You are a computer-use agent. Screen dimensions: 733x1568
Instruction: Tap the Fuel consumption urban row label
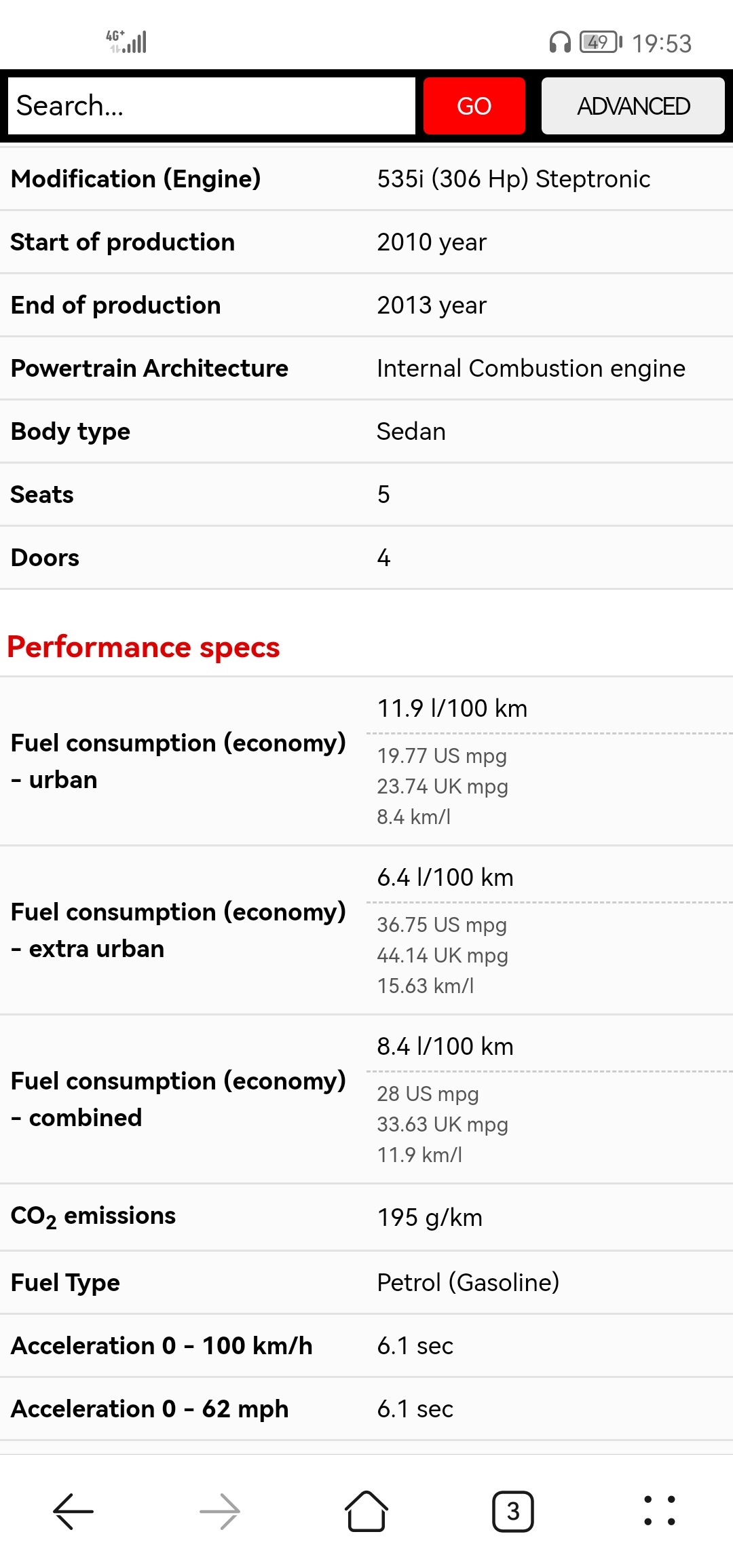click(x=178, y=761)
